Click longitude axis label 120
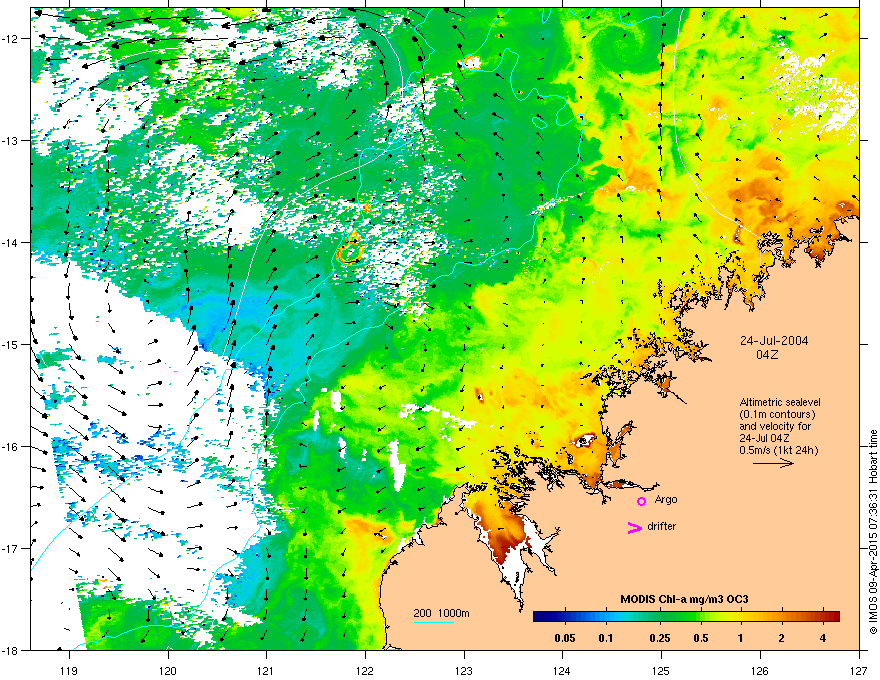 click(x=168, y=670)
